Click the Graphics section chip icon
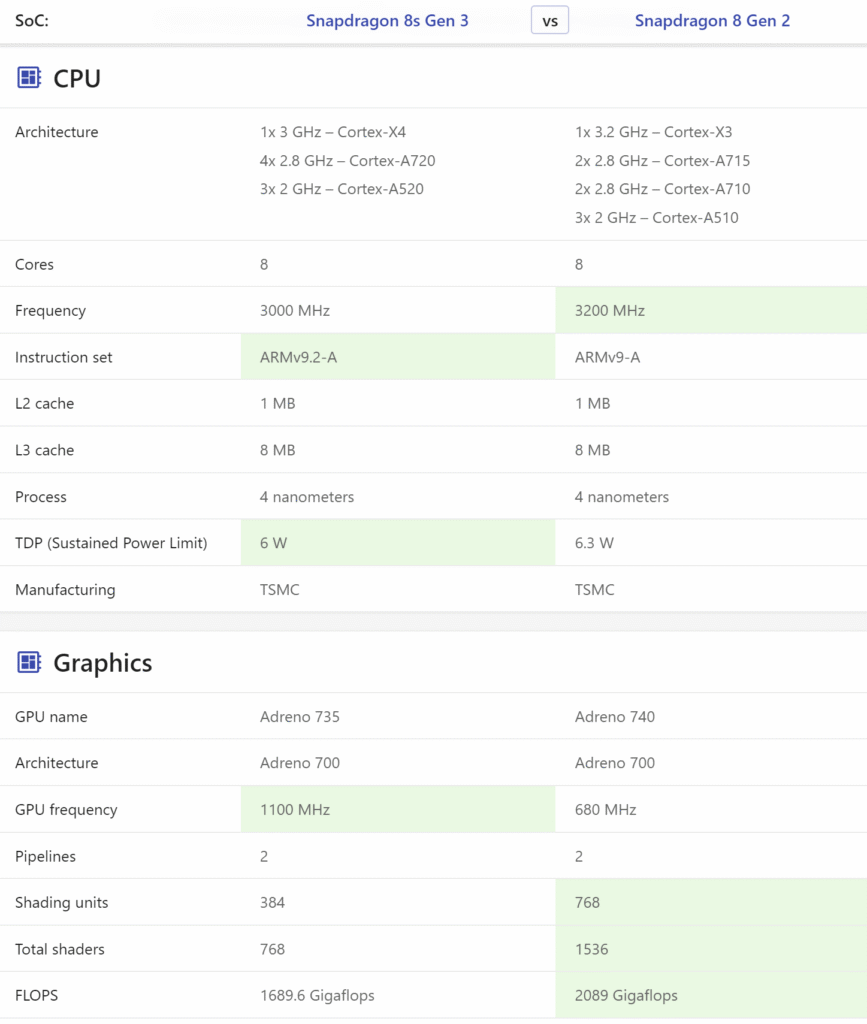 [29, 662]
